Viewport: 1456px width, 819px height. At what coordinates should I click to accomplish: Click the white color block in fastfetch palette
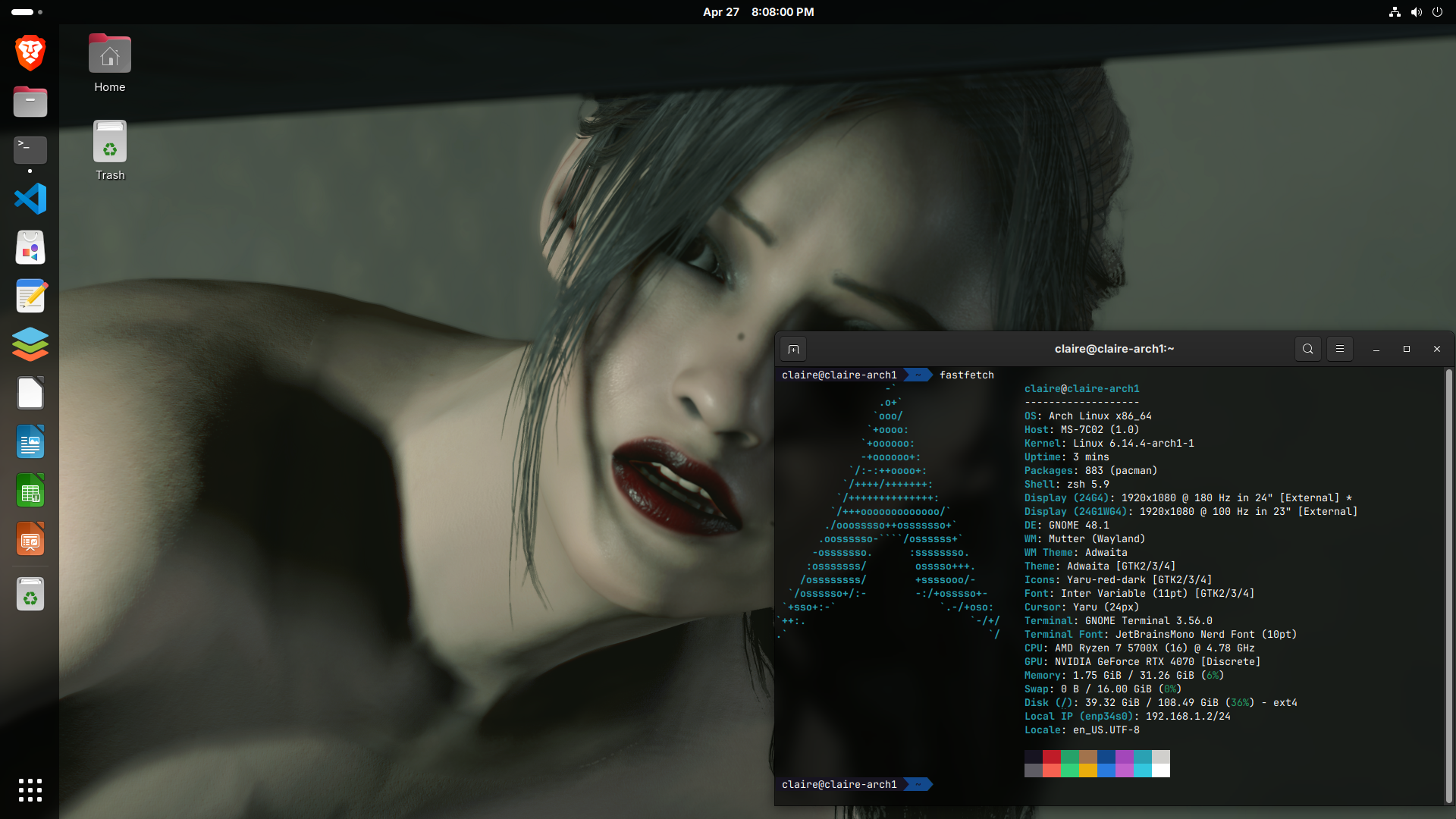1161,770
